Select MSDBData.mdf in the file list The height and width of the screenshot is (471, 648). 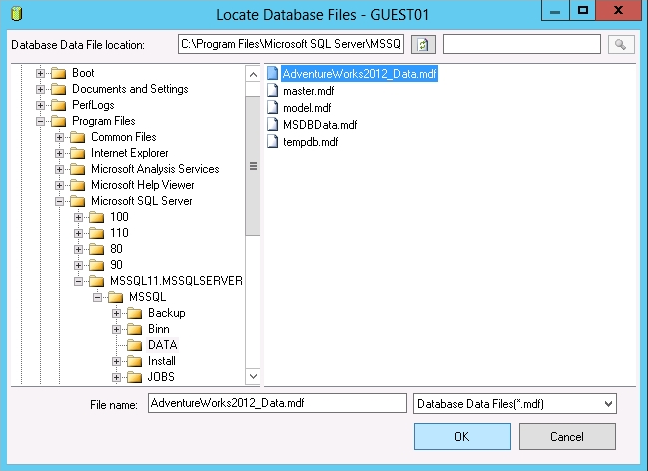point(320,125)
